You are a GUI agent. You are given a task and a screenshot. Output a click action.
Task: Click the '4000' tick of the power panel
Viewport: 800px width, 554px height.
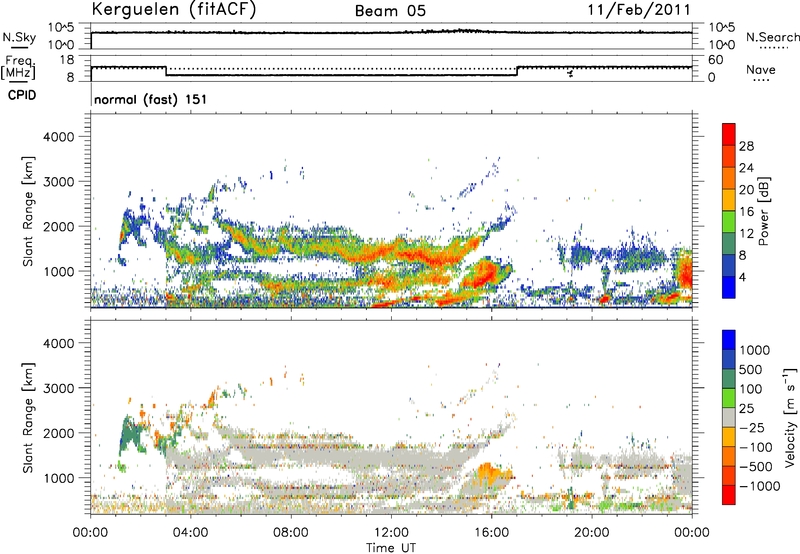pos(59,137)
